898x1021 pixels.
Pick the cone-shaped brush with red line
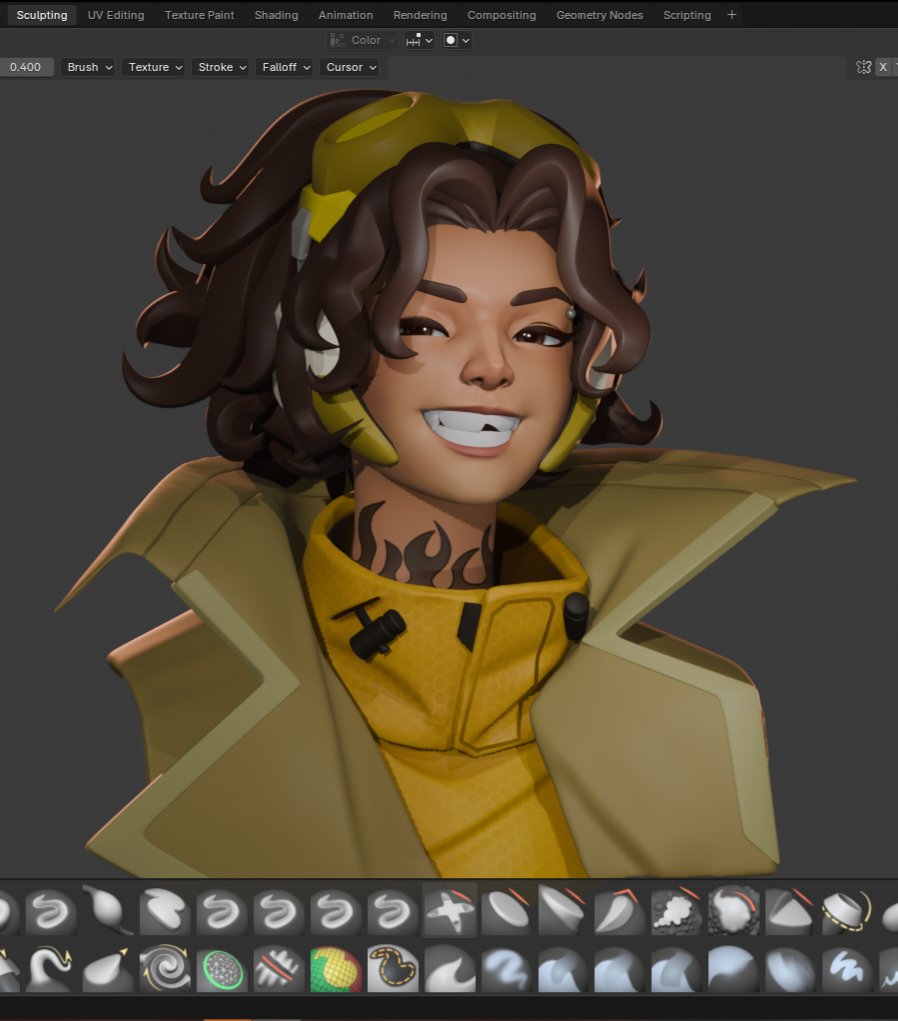click(789, 910)
